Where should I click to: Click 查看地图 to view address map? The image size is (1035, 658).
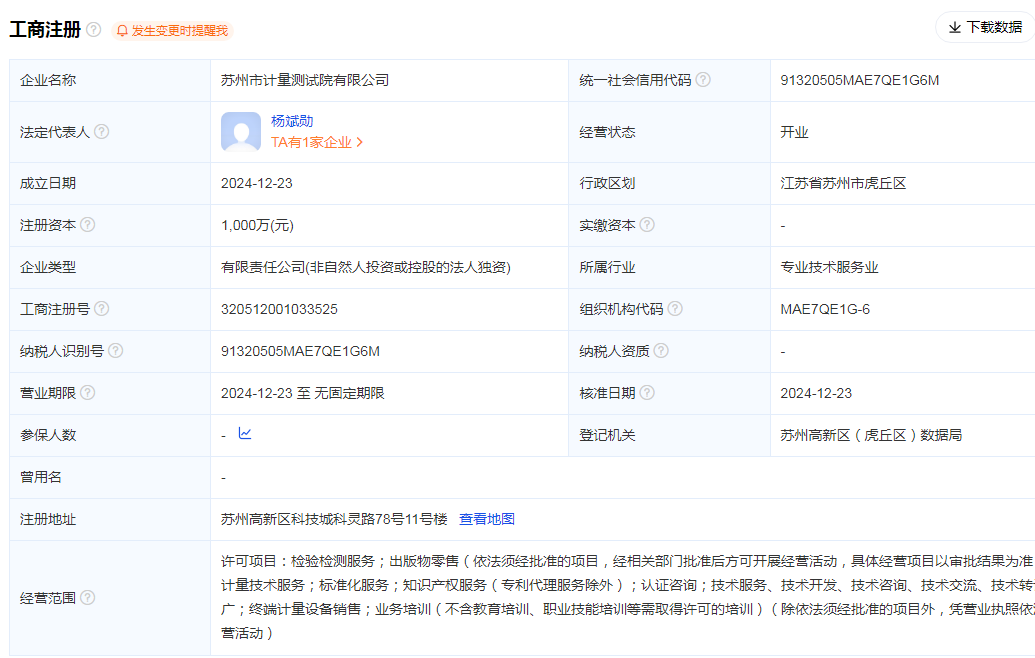point(487,519)
